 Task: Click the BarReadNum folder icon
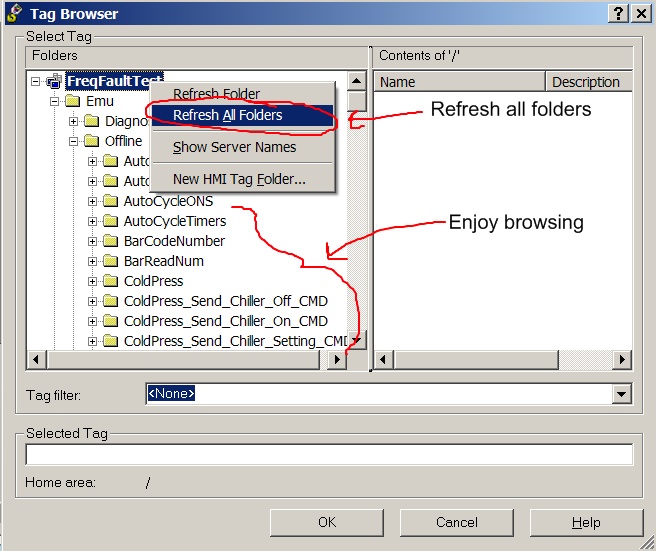click(x=110, y=261)
